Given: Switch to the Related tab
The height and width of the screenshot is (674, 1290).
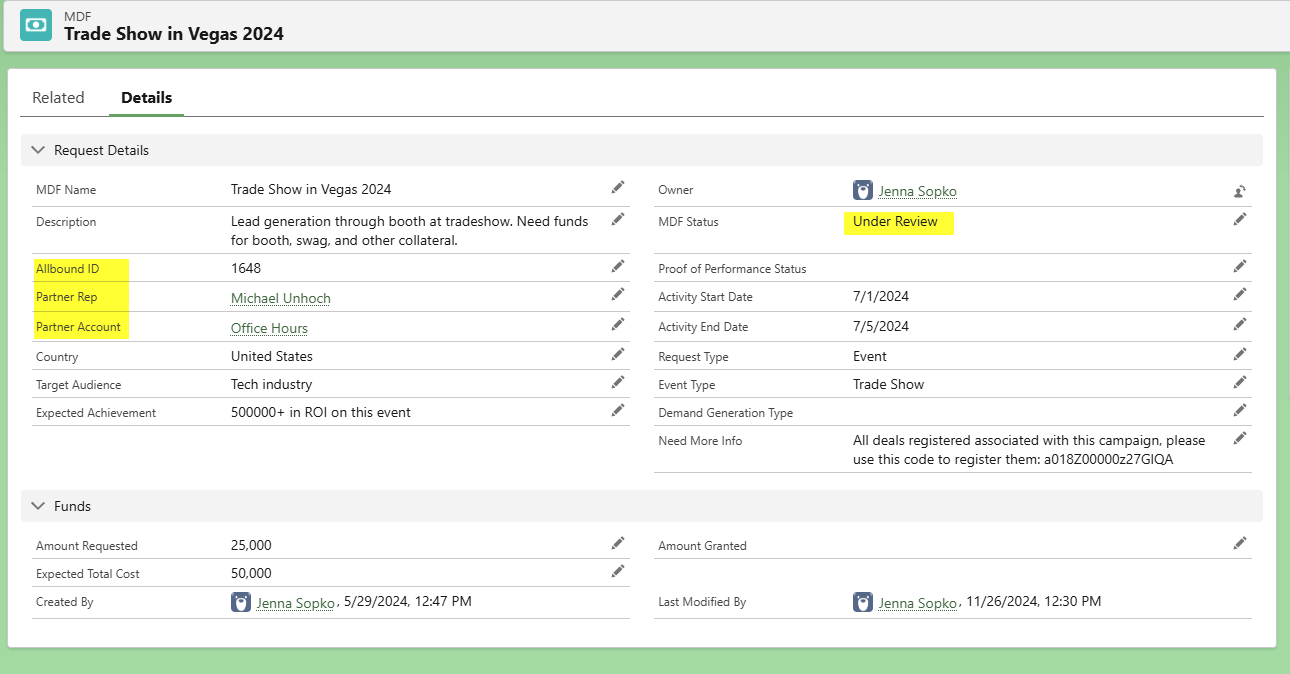Looking at the screenshot, I should 58,98.
